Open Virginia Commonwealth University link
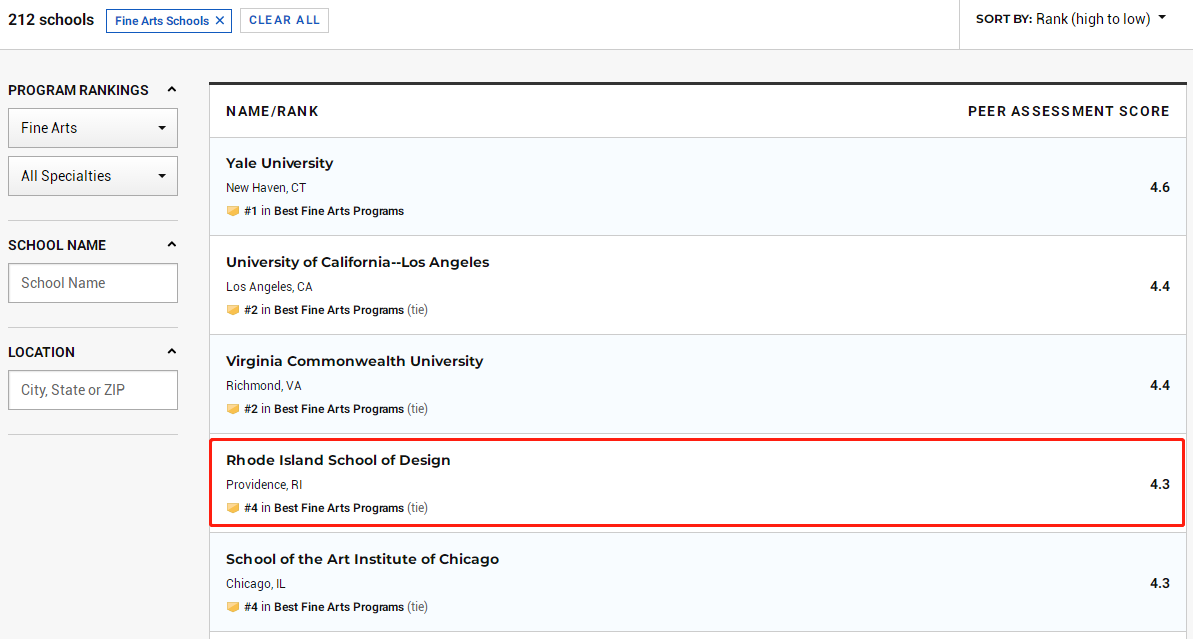Image resolution: width=1193 pixels, height=639 pixels. tap(355, 361)
